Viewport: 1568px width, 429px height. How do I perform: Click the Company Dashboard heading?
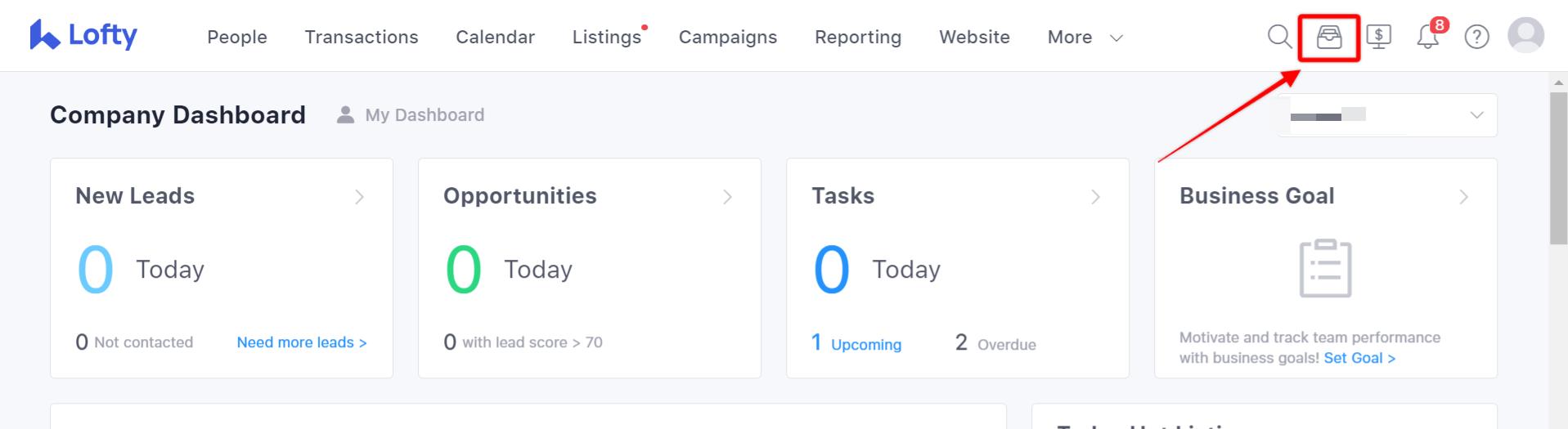[x=177, y=114]
